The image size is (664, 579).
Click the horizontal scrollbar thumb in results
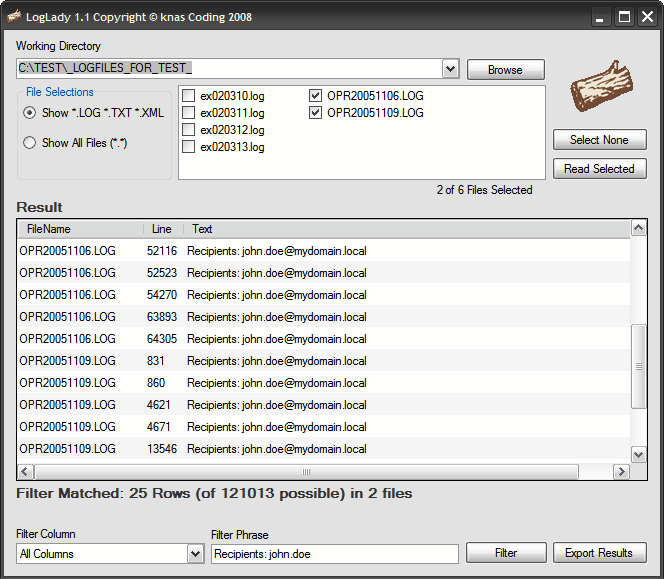tap(307, 471)
